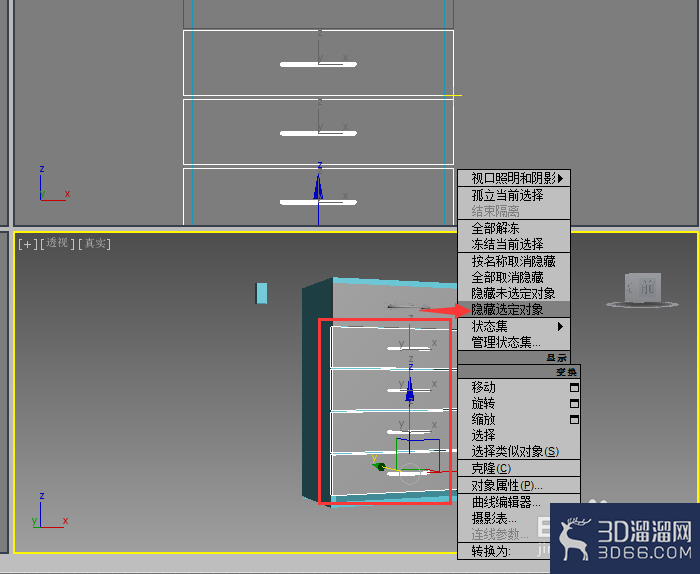Screen dimensions: 700x574
Task: Open 转换为: submenu
Action: tap(504, 551)
